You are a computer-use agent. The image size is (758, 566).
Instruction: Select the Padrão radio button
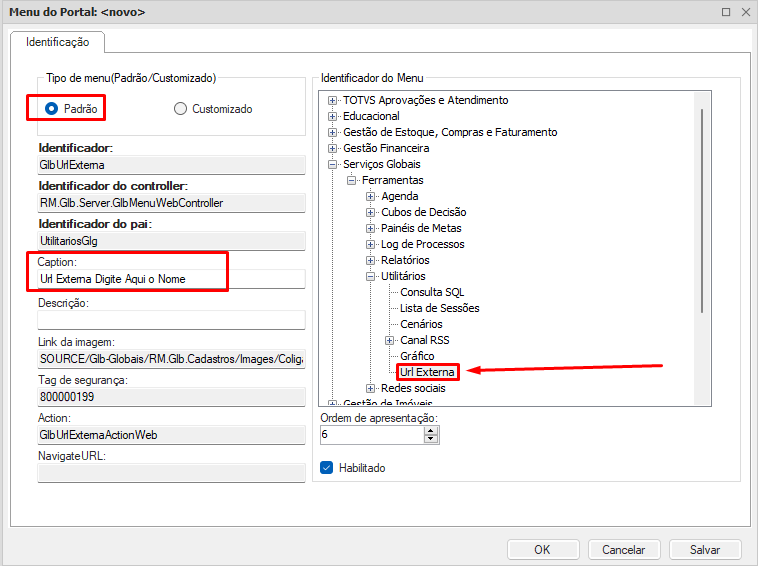(x=52, y=109)
